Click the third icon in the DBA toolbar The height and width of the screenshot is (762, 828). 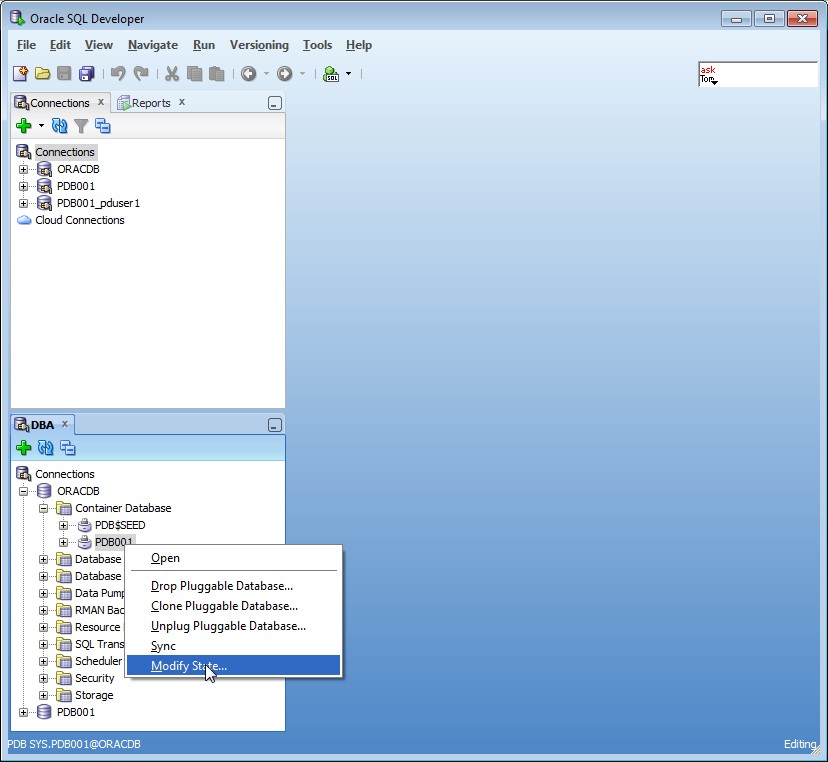tap(68, 448)
